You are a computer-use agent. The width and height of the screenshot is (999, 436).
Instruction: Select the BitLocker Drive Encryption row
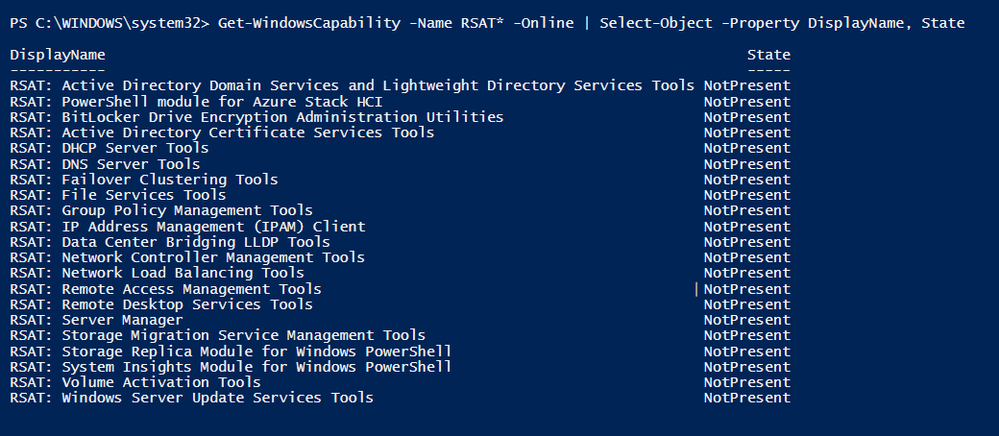point(400,117)
